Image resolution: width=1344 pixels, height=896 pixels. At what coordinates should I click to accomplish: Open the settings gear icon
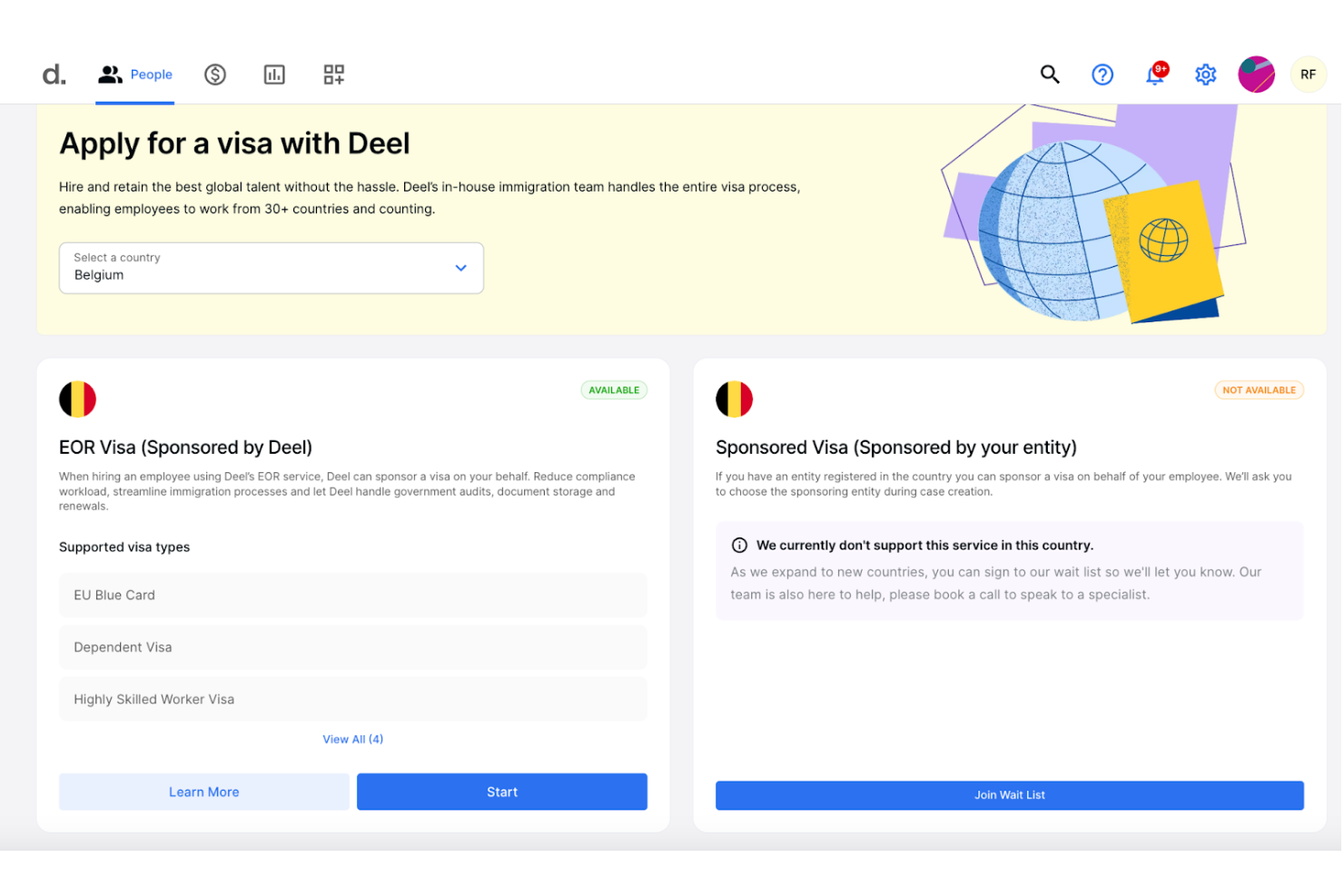1206,74
